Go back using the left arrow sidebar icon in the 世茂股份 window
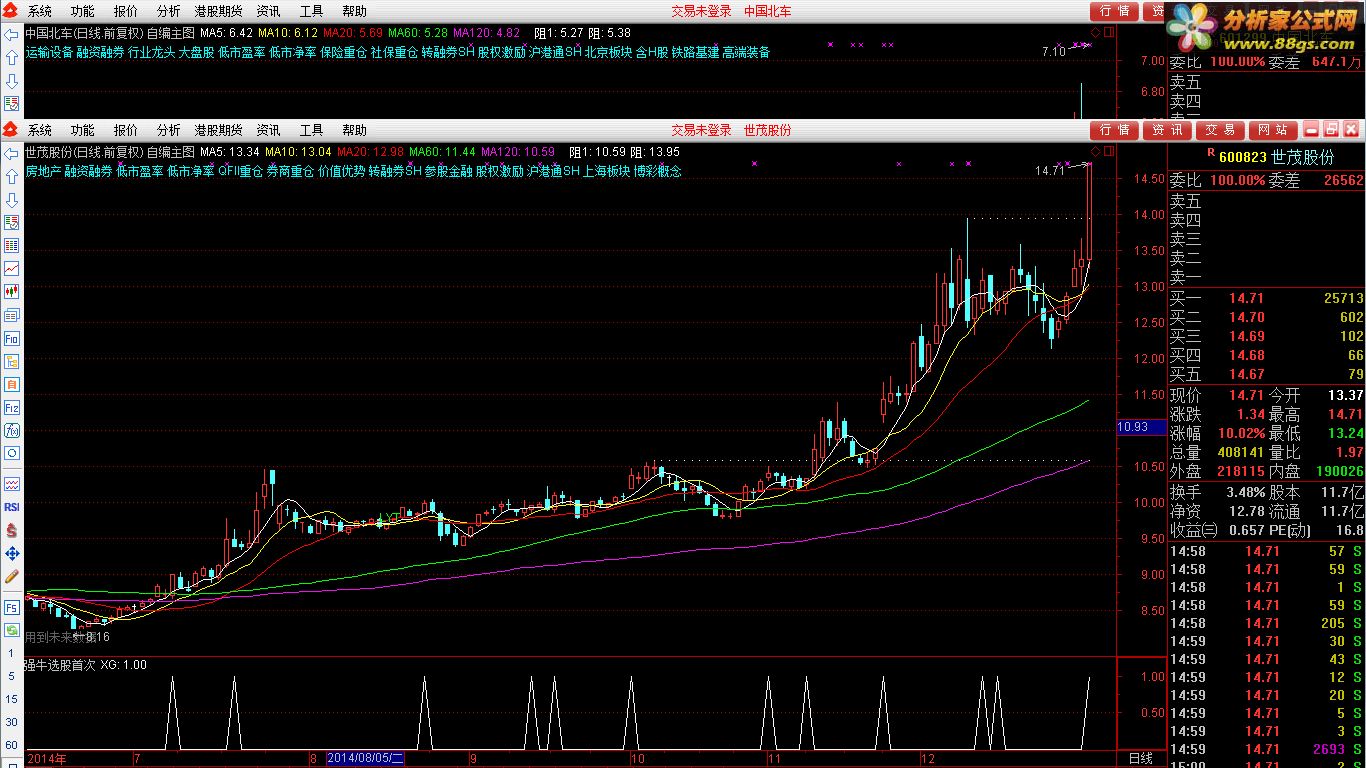 [x=11, y=152]
